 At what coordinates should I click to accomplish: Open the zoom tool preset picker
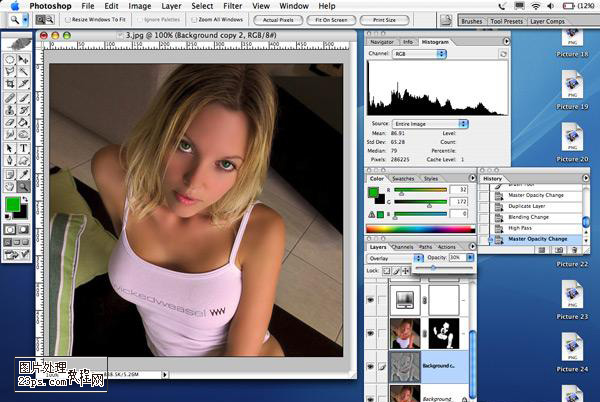(25, 20)
